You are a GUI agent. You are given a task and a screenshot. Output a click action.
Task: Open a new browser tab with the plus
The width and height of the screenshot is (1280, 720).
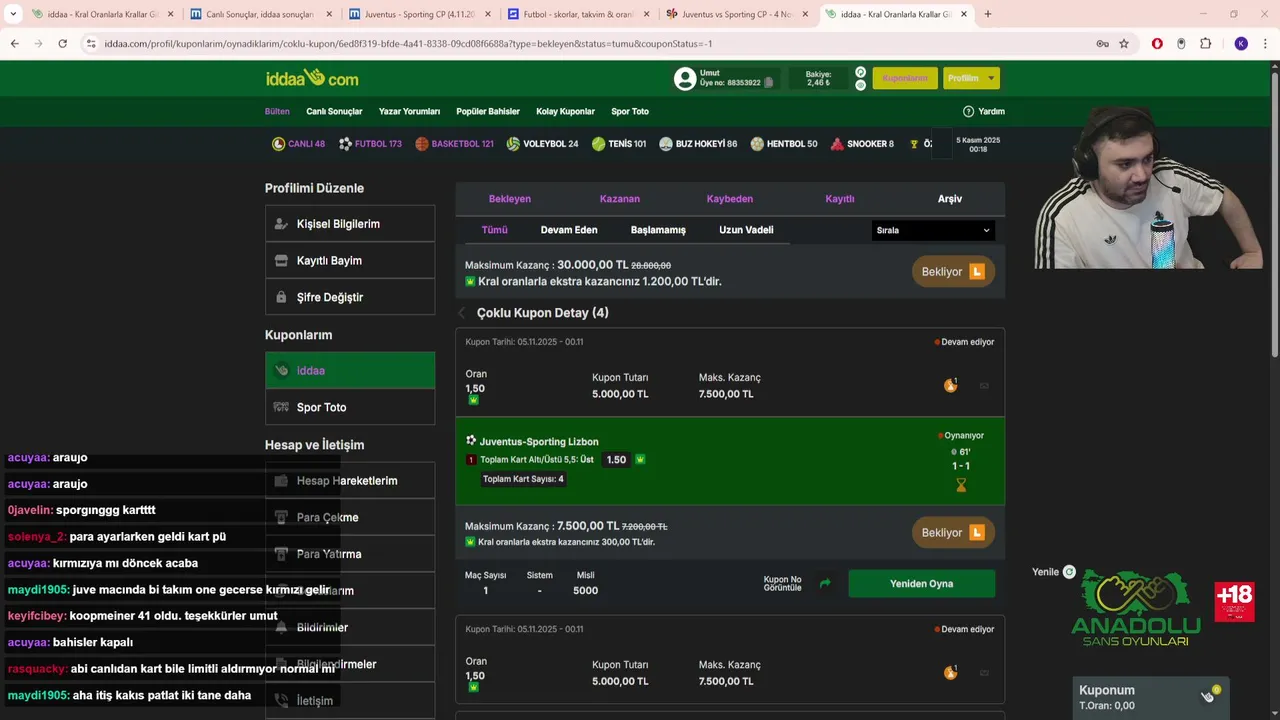(x=988, y=14)
